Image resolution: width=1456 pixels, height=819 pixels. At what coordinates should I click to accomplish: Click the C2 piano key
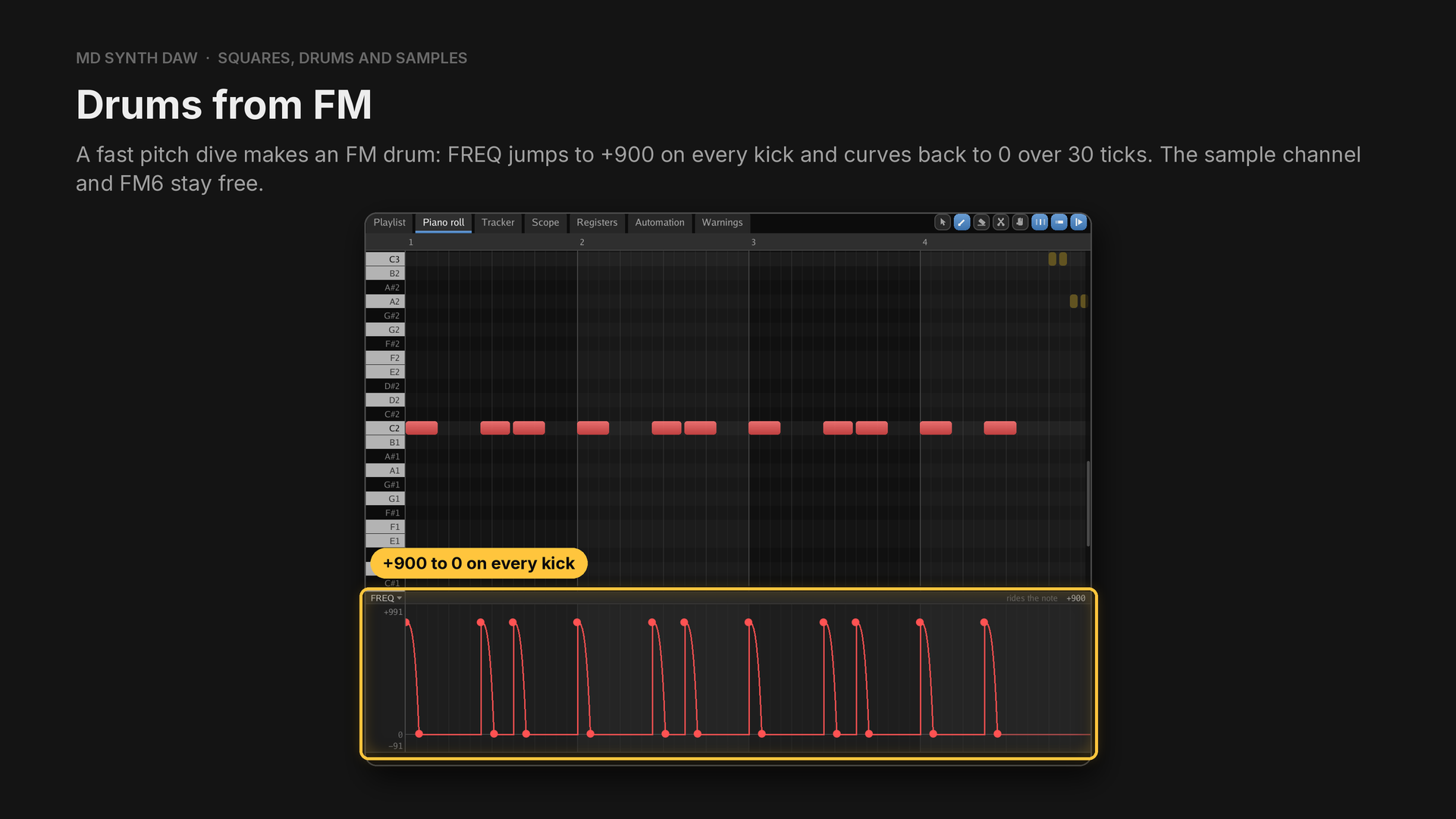click(385, 428)
